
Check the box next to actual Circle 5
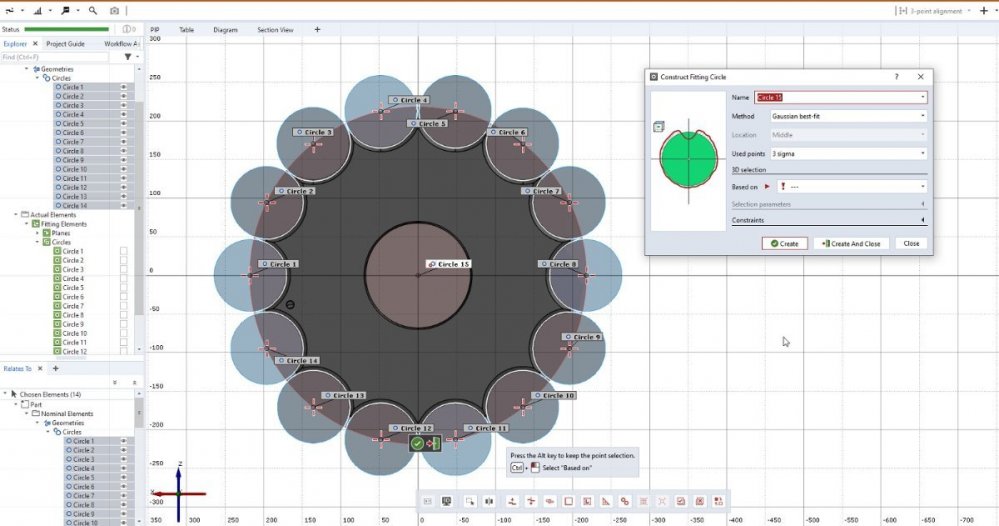point(124,288)
